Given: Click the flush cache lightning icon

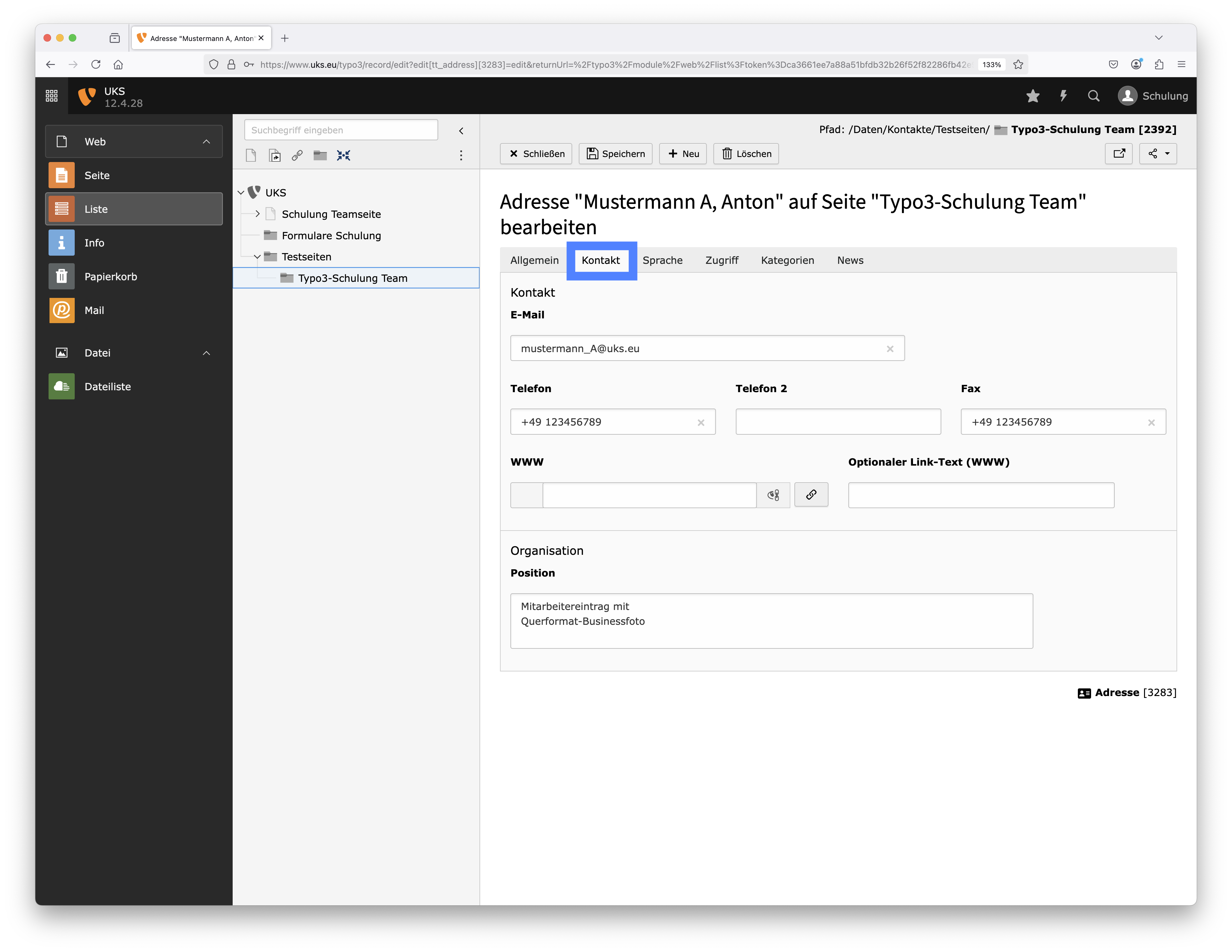Looking at the screenshot, I should point(1063,96).
